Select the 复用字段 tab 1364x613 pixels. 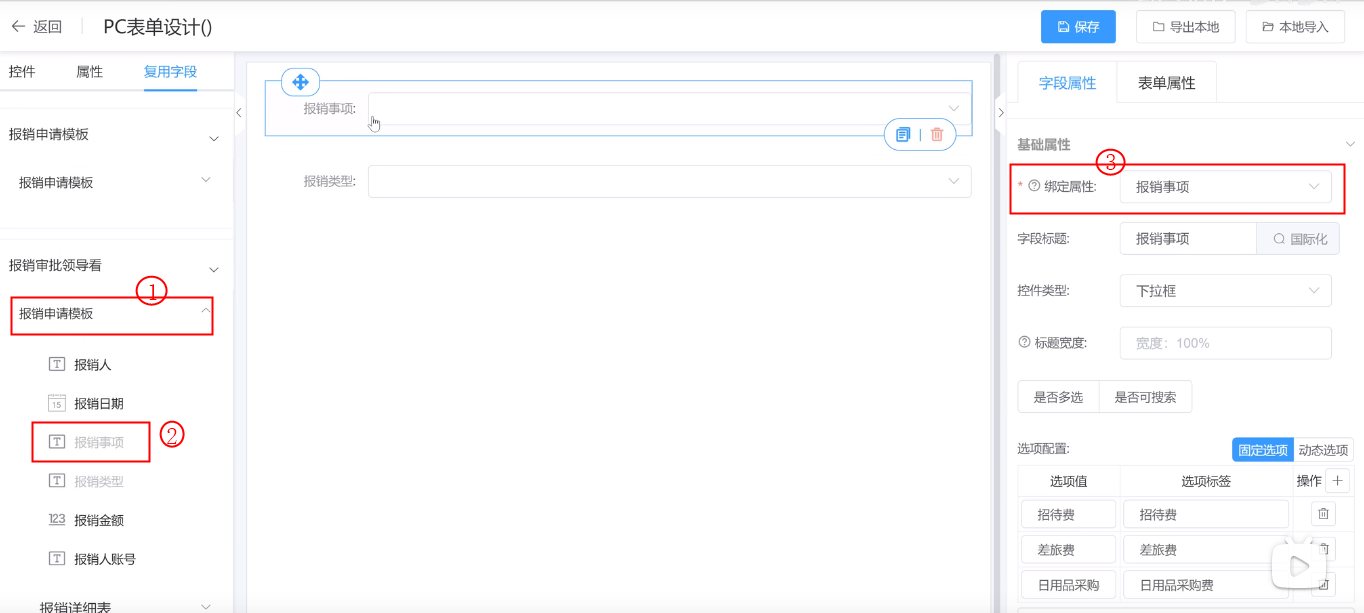coord(170,72)
